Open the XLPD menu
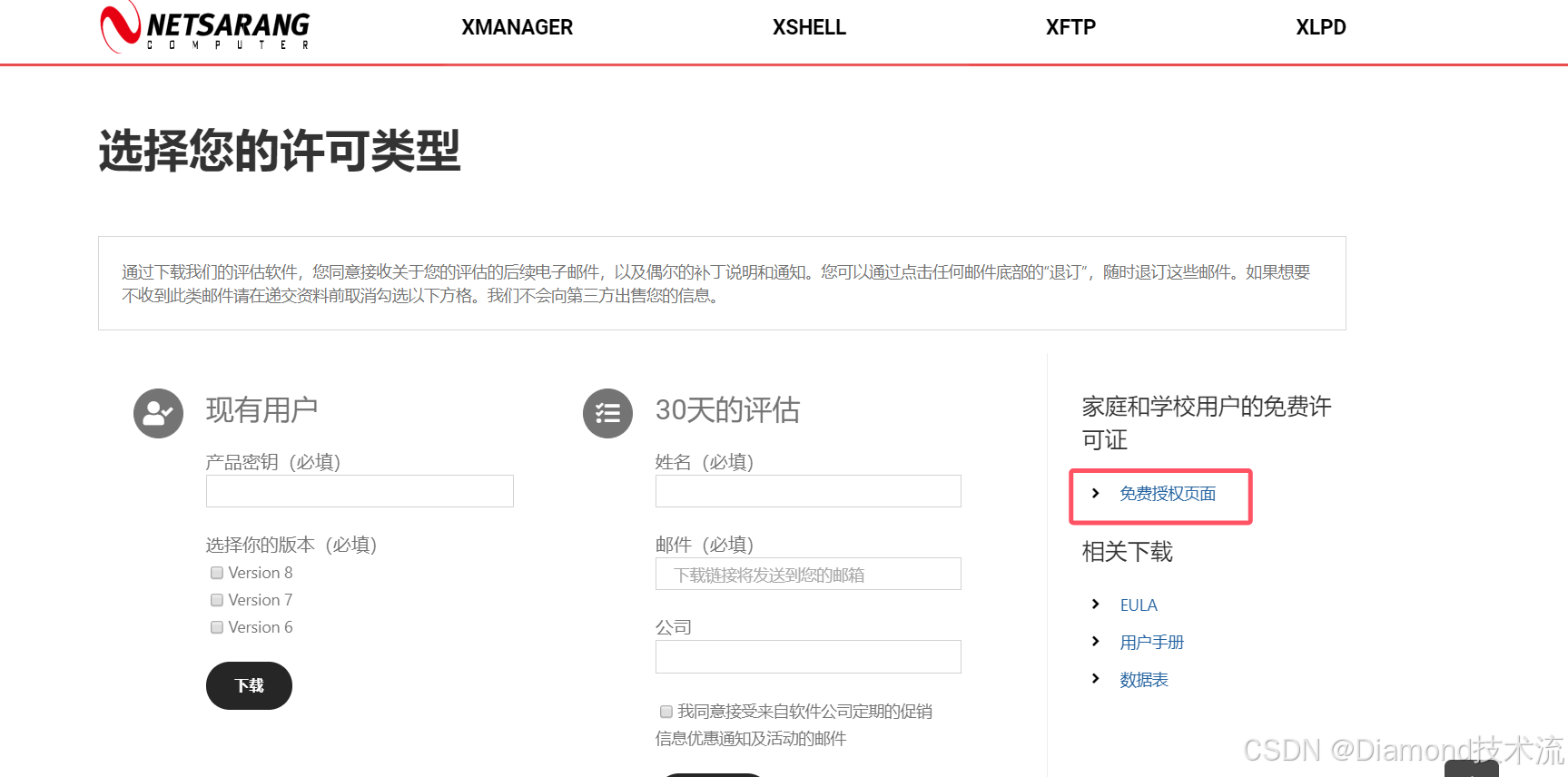 [1320, 27]
